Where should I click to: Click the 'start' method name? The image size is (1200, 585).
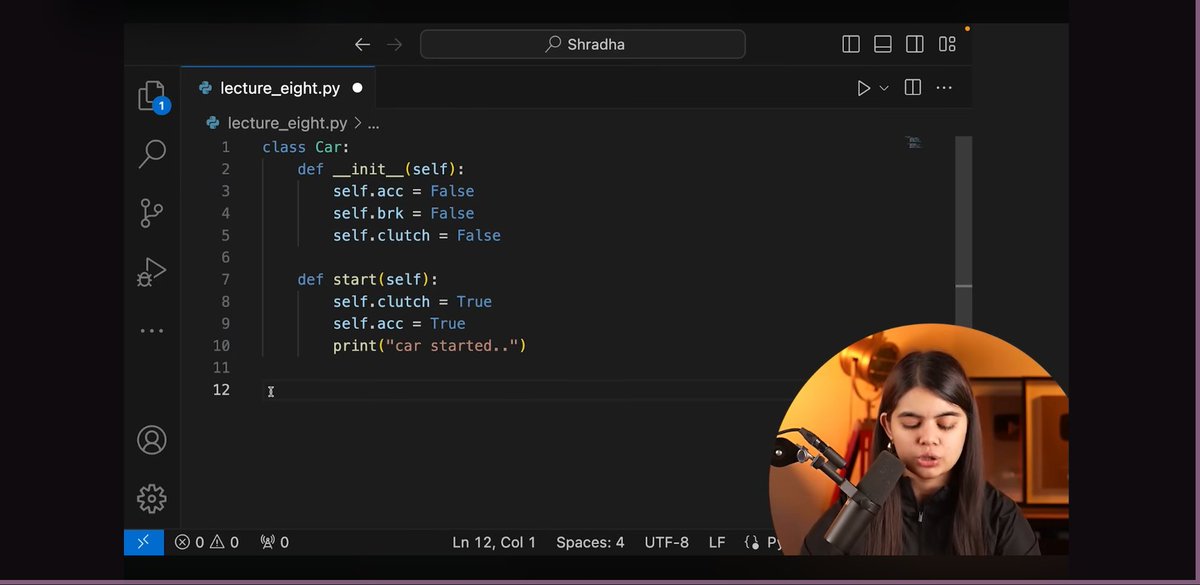coord(355,279)
